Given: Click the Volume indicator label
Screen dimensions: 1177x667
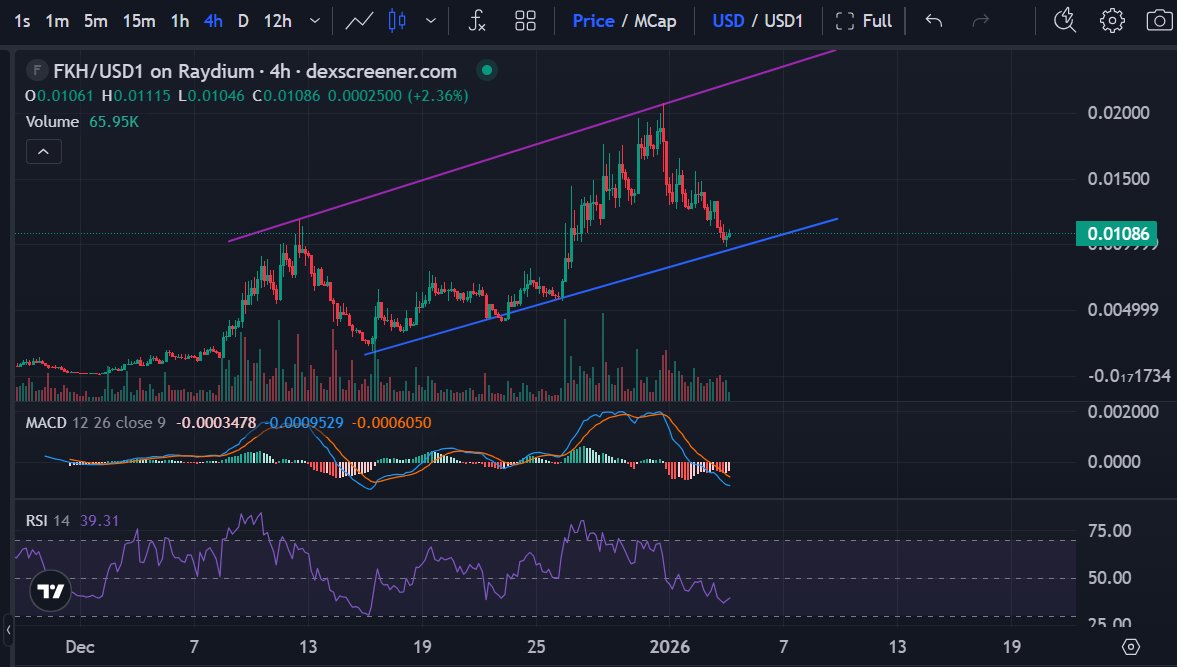Looking at the screenshot, I should tap(52, 122).
